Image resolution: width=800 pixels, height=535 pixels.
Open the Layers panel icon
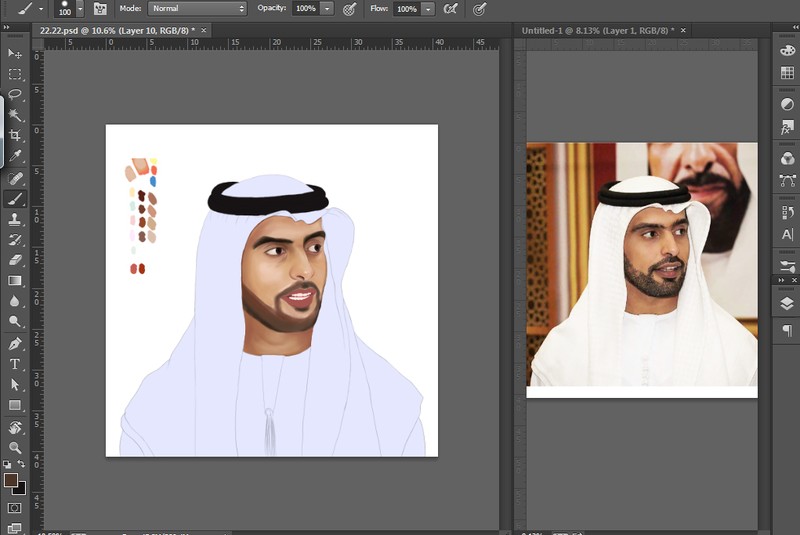(x=787, y=304)
